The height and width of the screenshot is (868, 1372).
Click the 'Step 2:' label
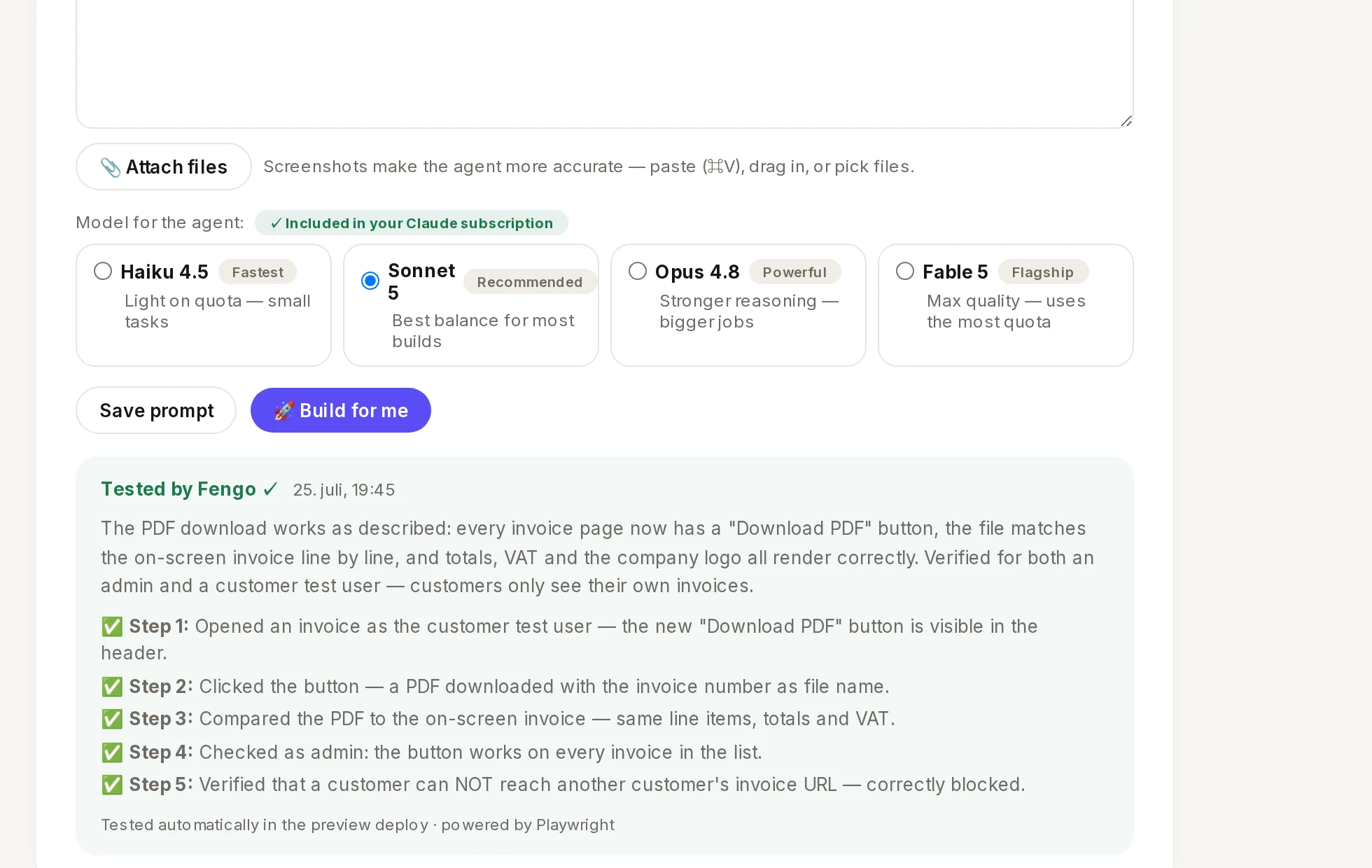click(161, 687)
